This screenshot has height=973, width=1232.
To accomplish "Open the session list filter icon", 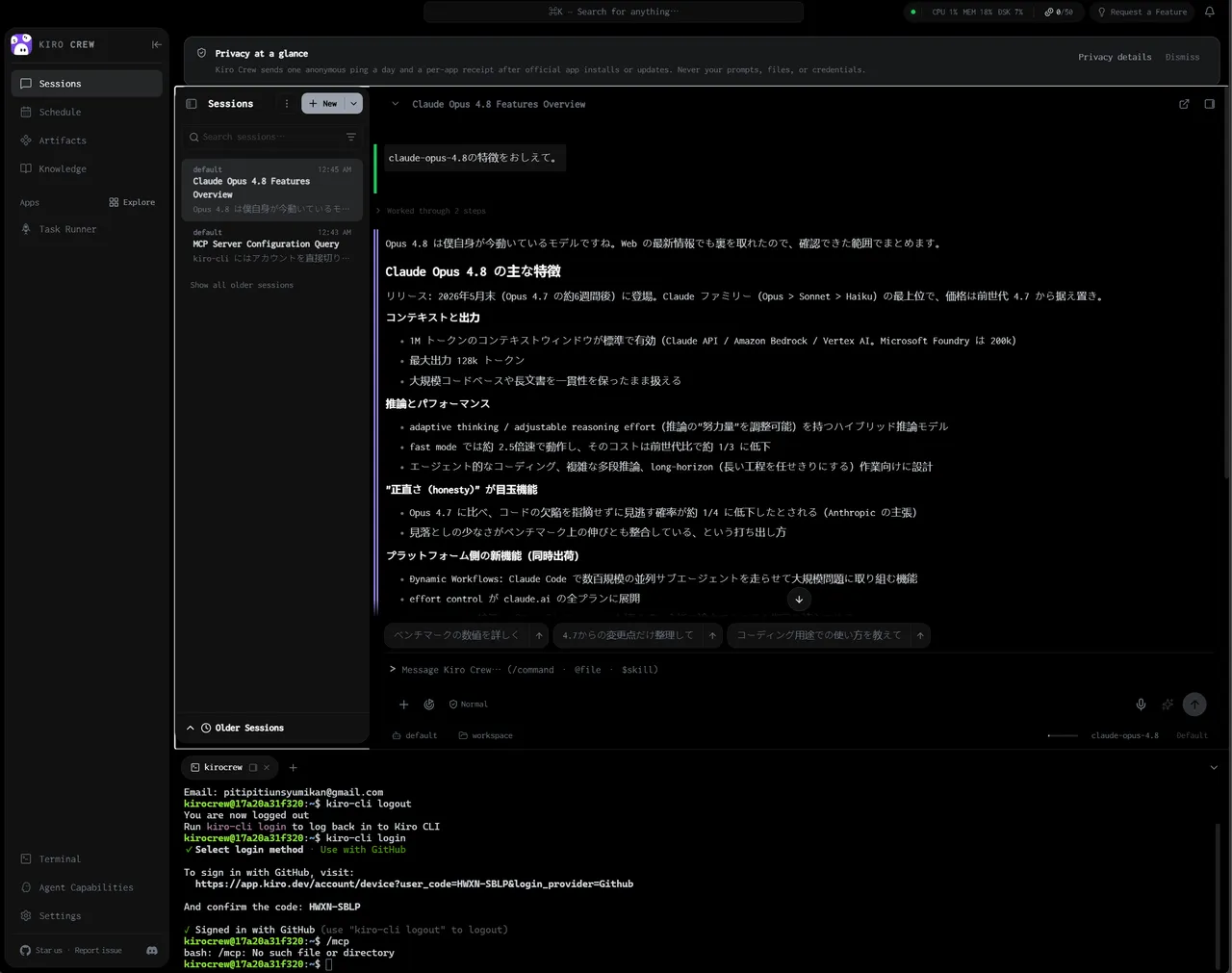I will tap(351, 137).
